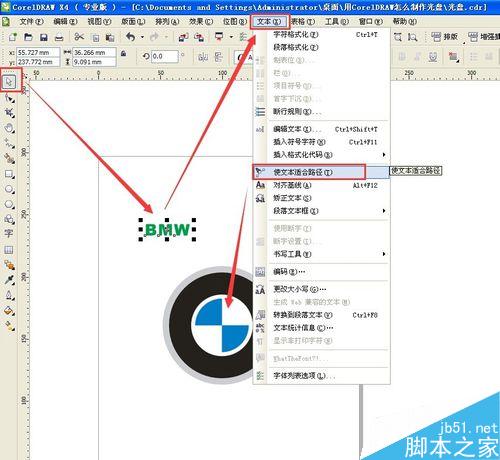
Task: Open the application launcher dropdown arrow
Action: 231,37
